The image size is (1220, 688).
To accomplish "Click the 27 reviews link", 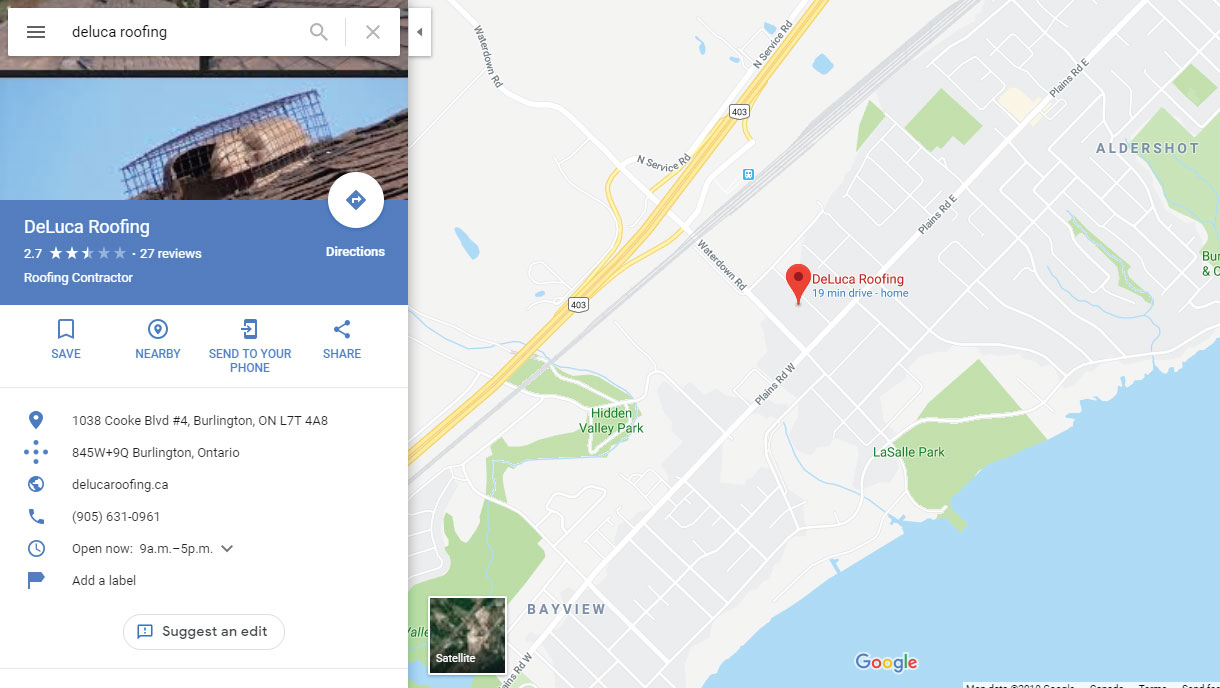I will (x=171, y=253).
